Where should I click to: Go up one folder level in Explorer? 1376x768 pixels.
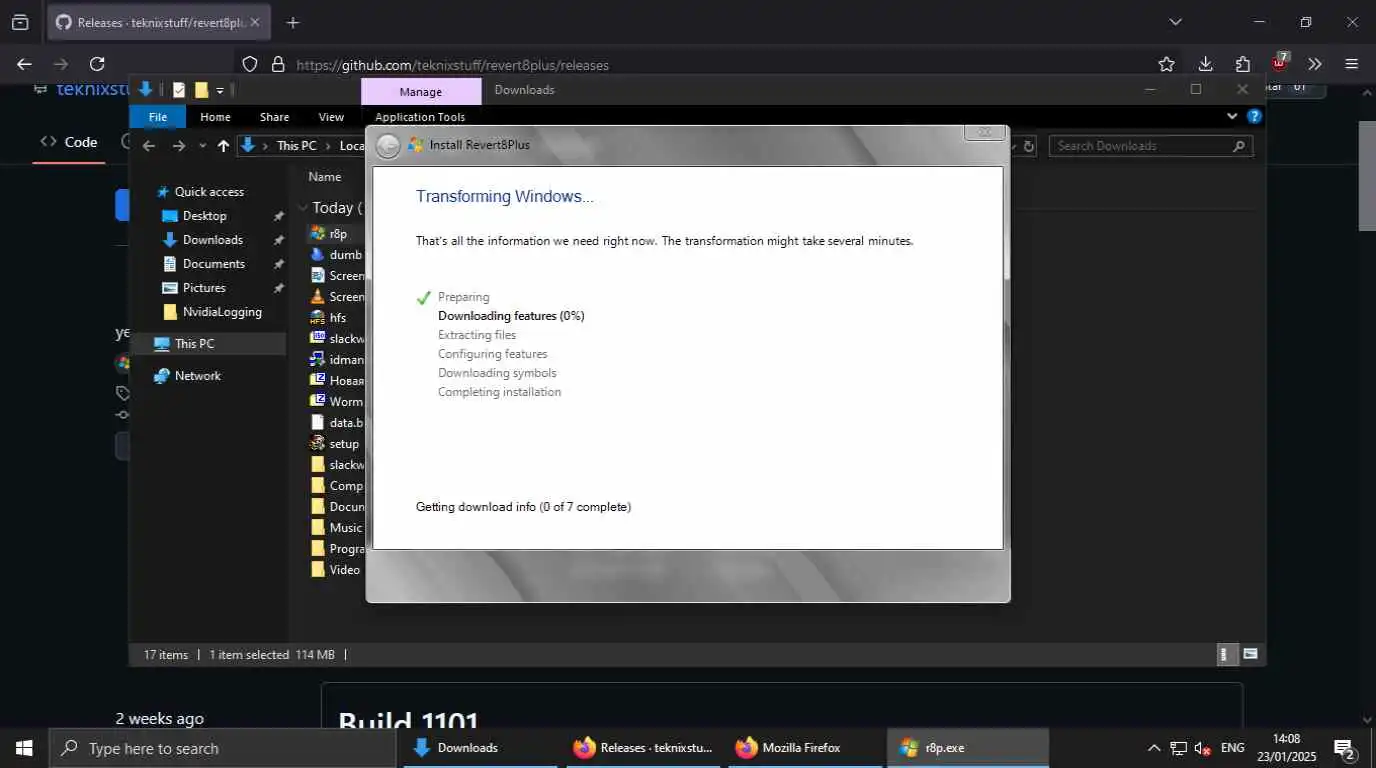pos(223,146)
